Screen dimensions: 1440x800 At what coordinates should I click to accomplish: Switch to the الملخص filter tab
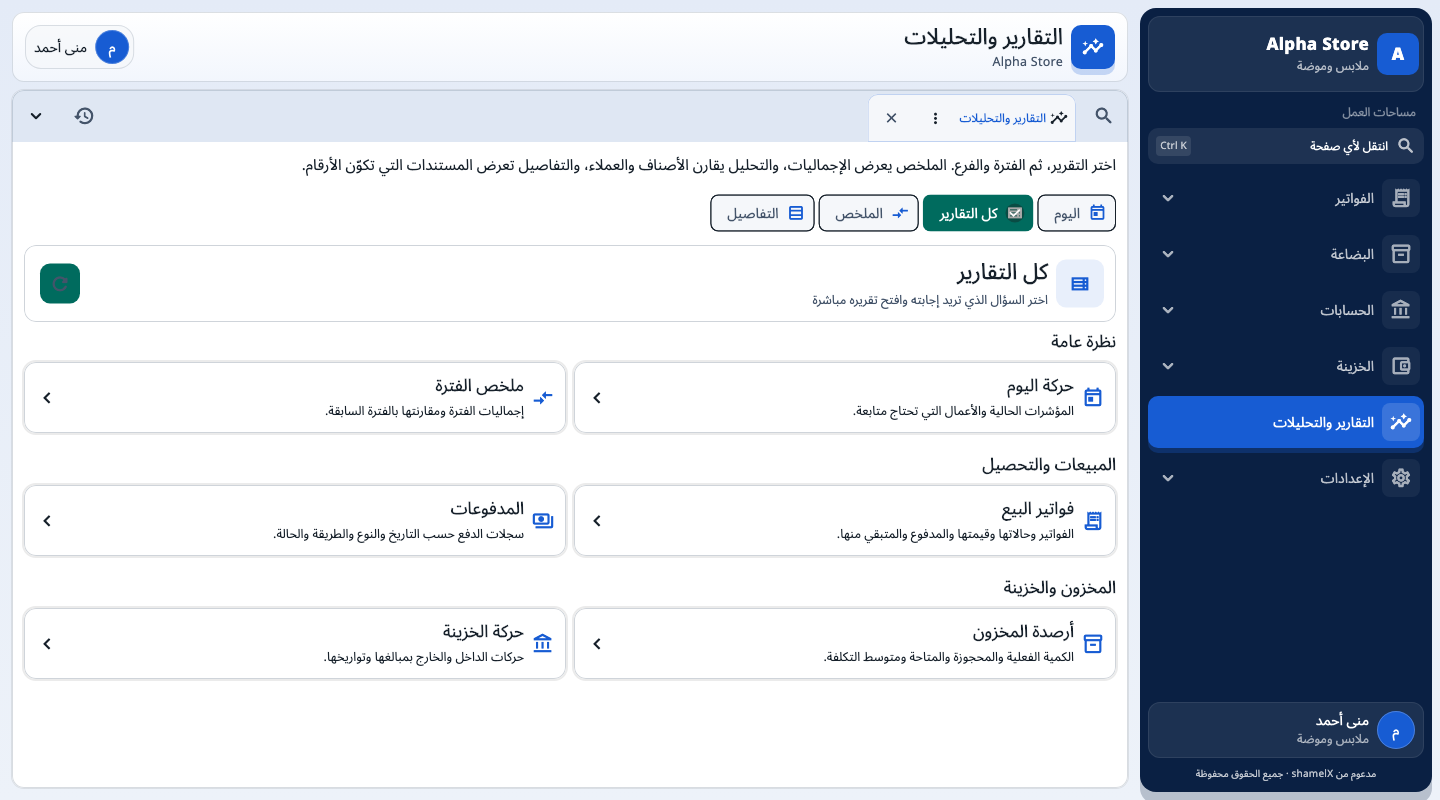click(x=869, y=213)
